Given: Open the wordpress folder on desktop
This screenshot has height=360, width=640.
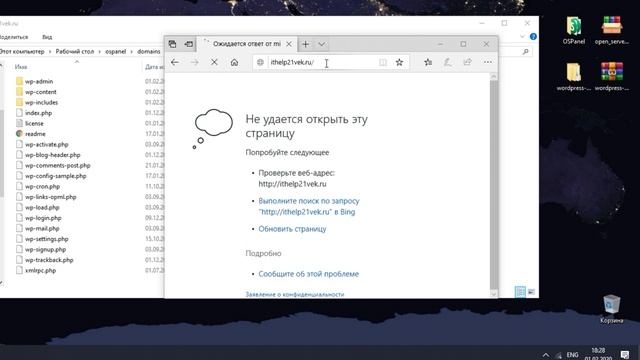Looking at the screenshot, I should point(573,77).
